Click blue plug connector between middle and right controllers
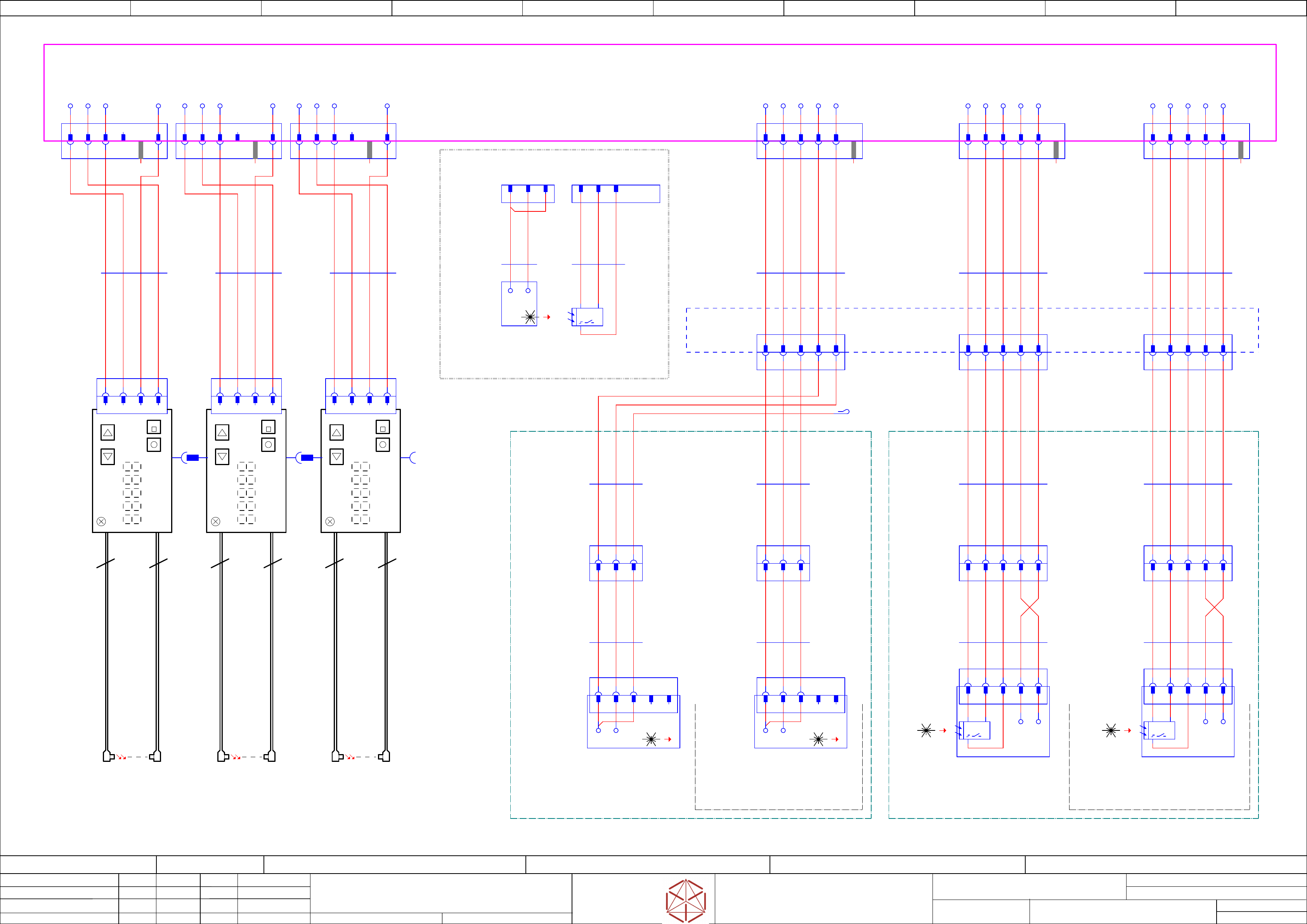 pos(307,457)
